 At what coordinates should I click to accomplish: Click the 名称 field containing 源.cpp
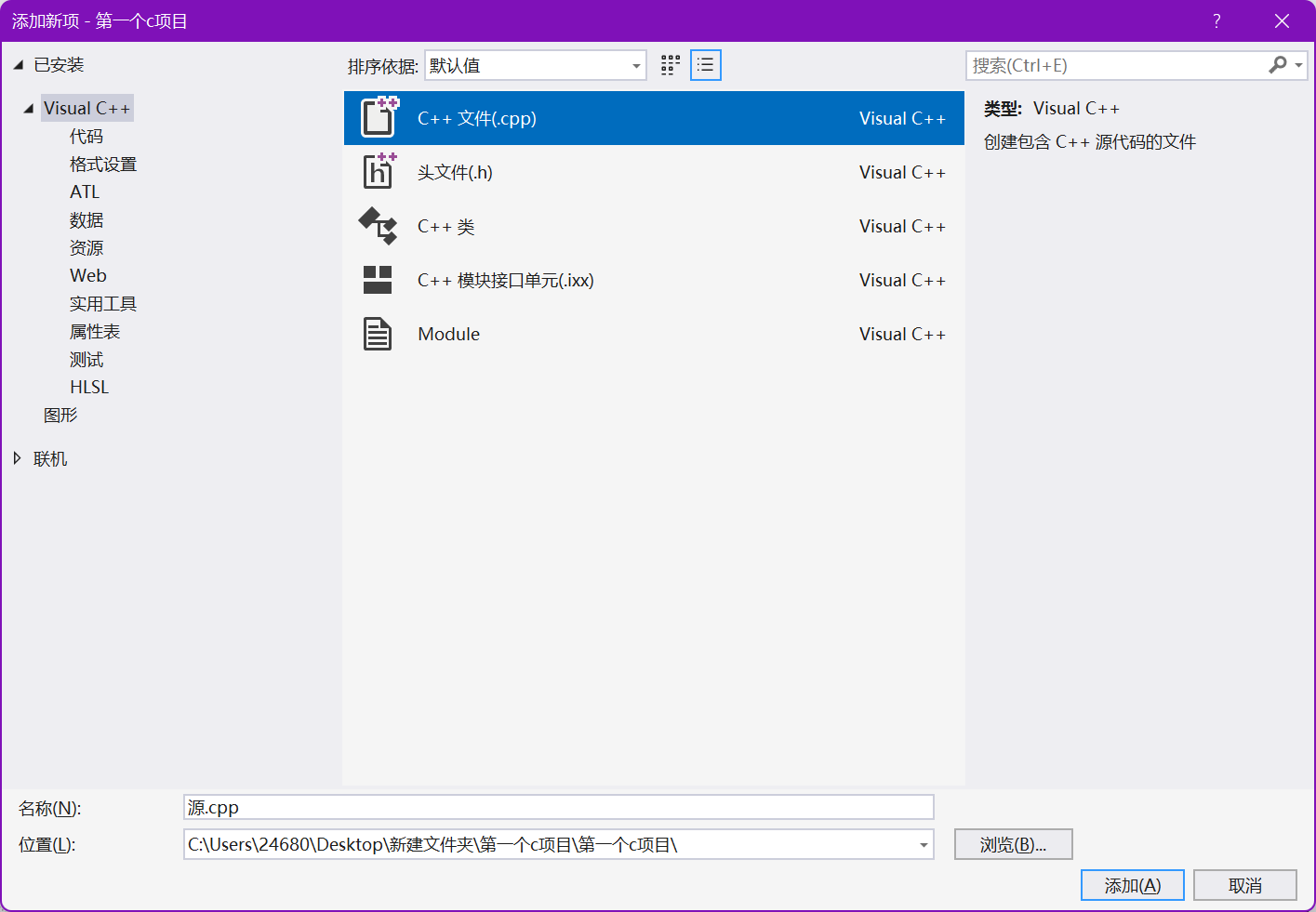point(559,807)
